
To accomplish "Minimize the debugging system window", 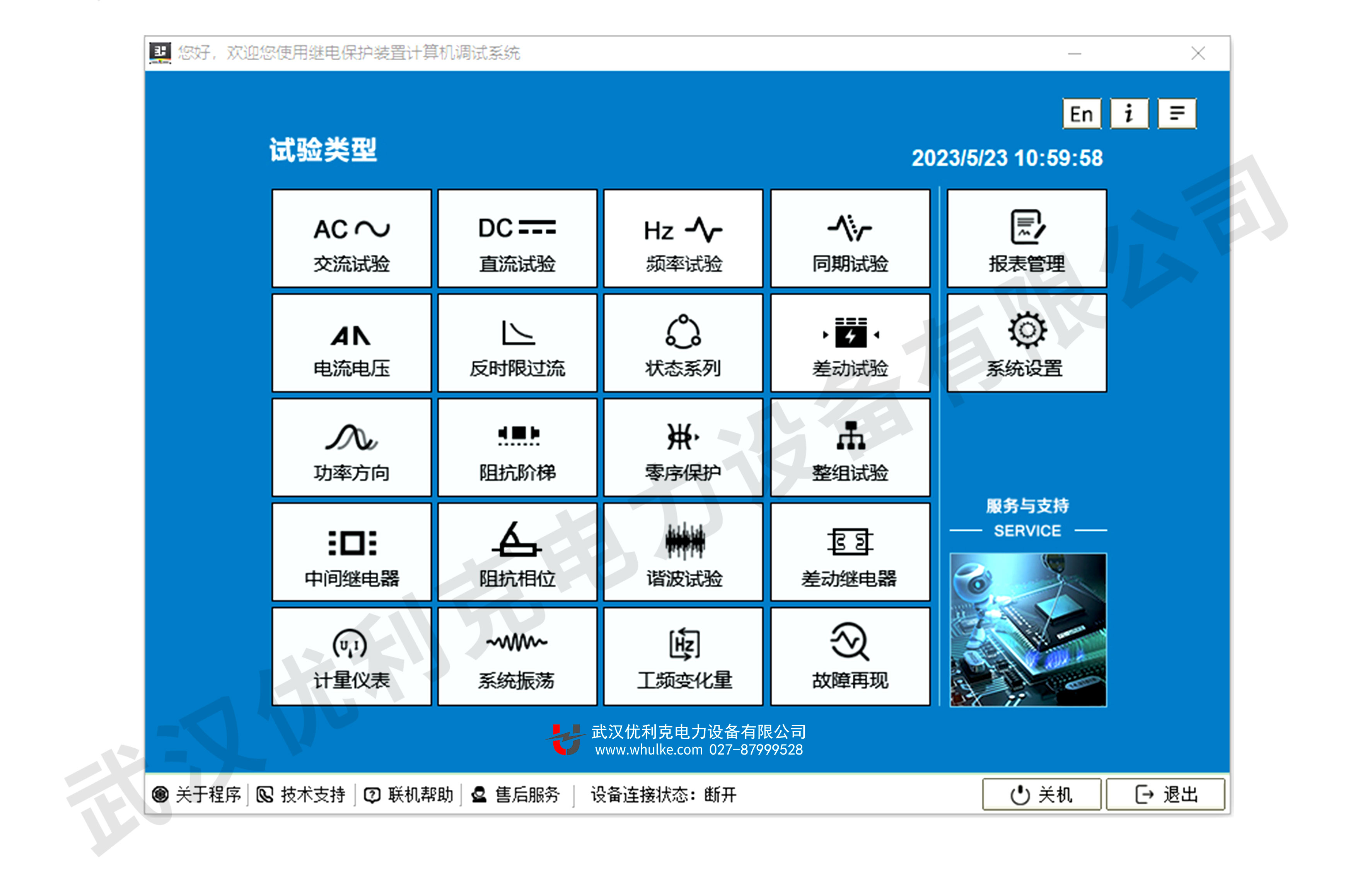I will 1074,54.
